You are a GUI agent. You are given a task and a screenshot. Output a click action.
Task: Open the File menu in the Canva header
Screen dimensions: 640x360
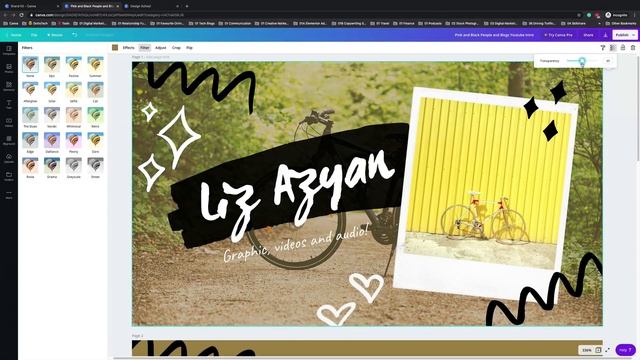[34, 35]
